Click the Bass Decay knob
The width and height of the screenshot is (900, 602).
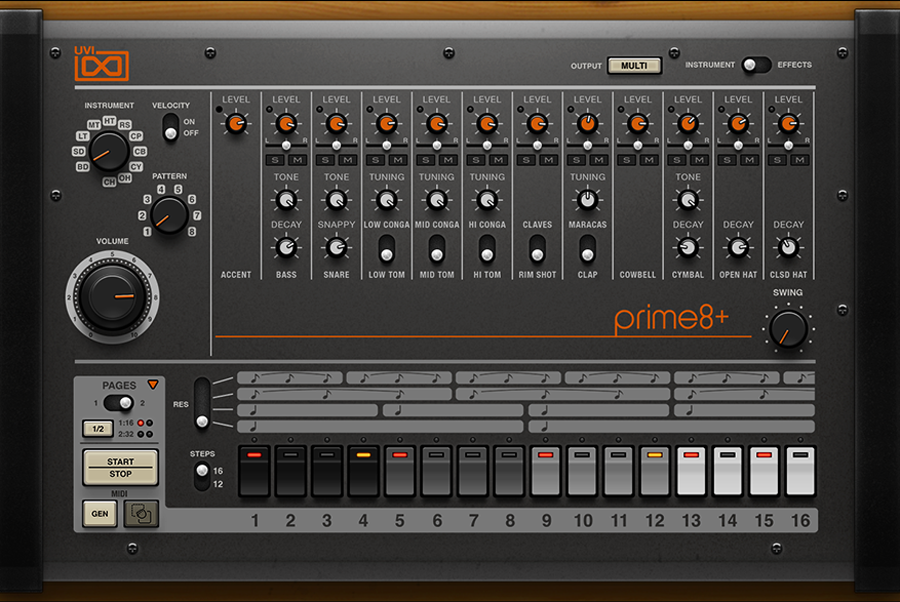286,247
